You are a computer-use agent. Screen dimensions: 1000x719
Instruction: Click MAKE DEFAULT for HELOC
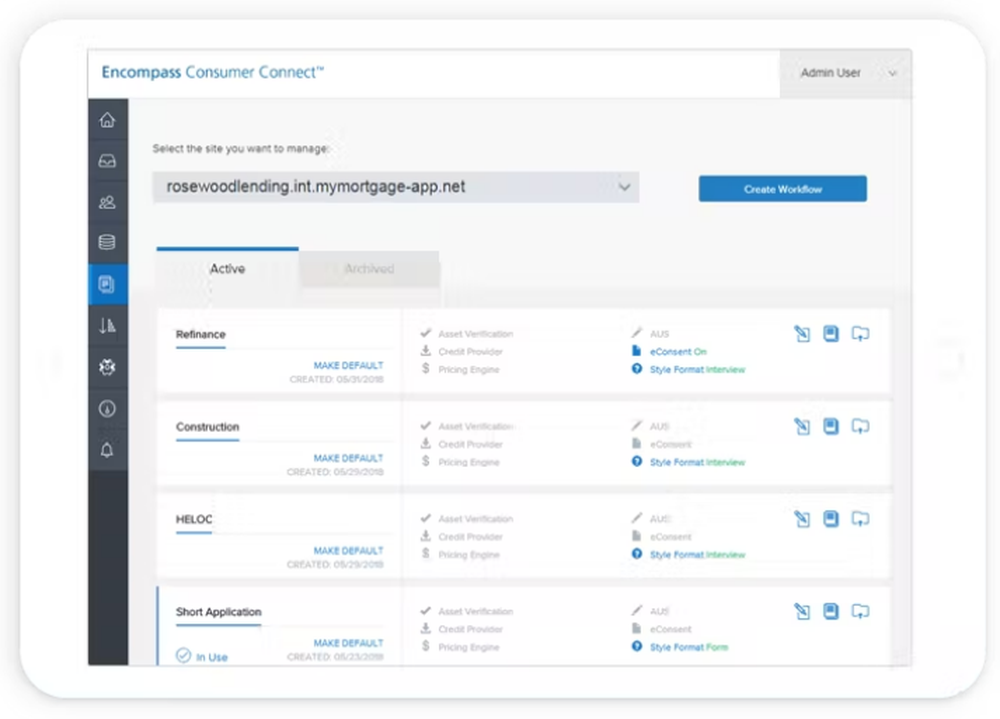[x=348, y=551]
